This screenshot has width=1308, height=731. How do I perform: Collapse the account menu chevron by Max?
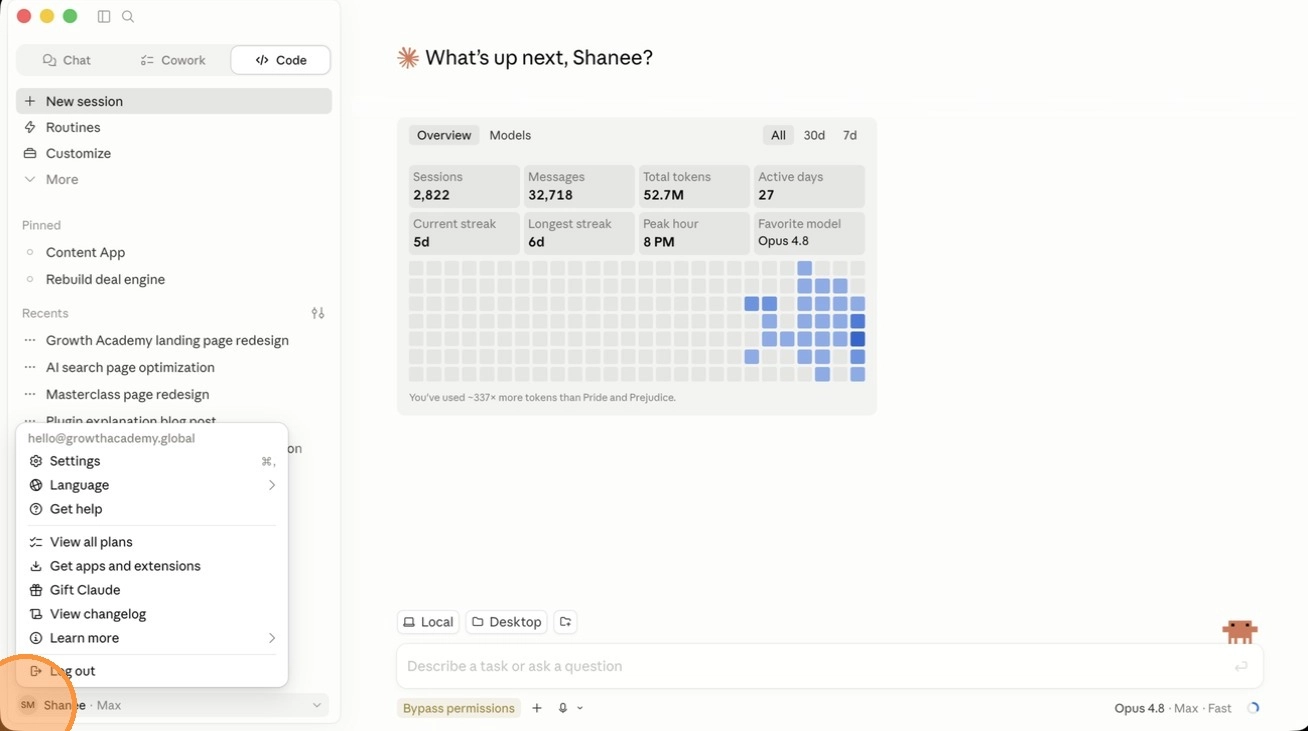(x=317, y=705)
